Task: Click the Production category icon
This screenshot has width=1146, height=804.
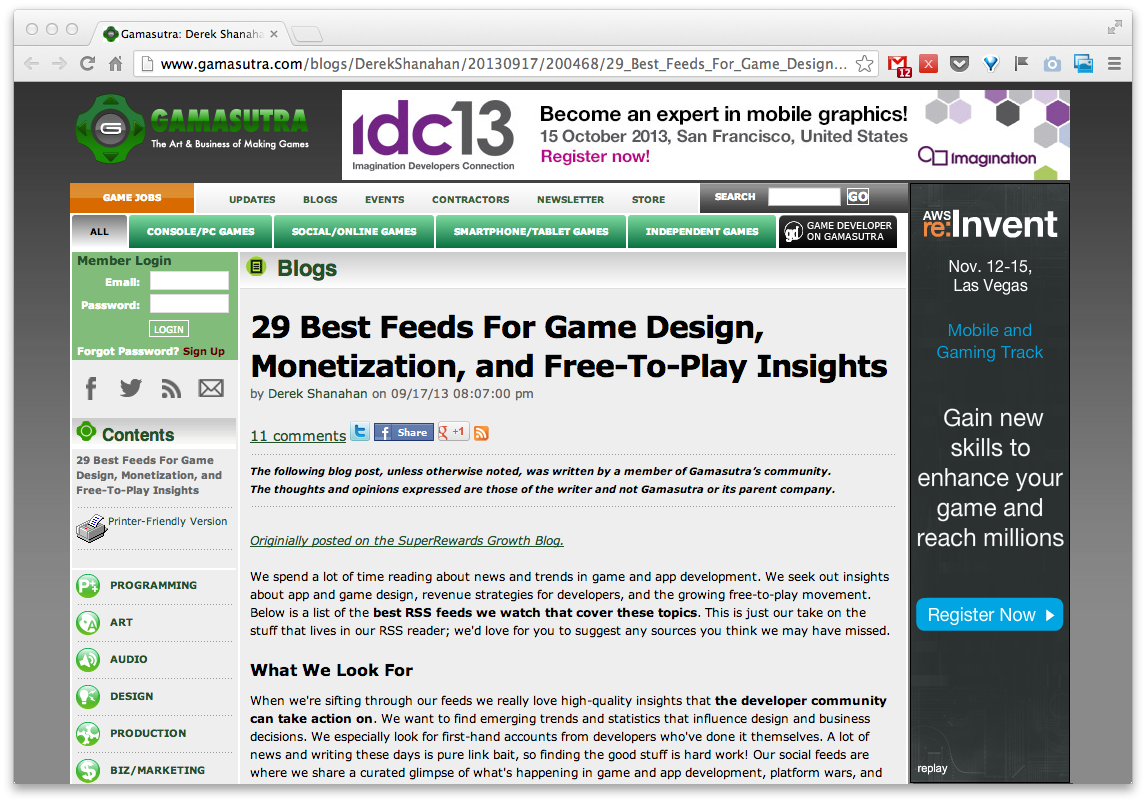Action: [88, 733]
